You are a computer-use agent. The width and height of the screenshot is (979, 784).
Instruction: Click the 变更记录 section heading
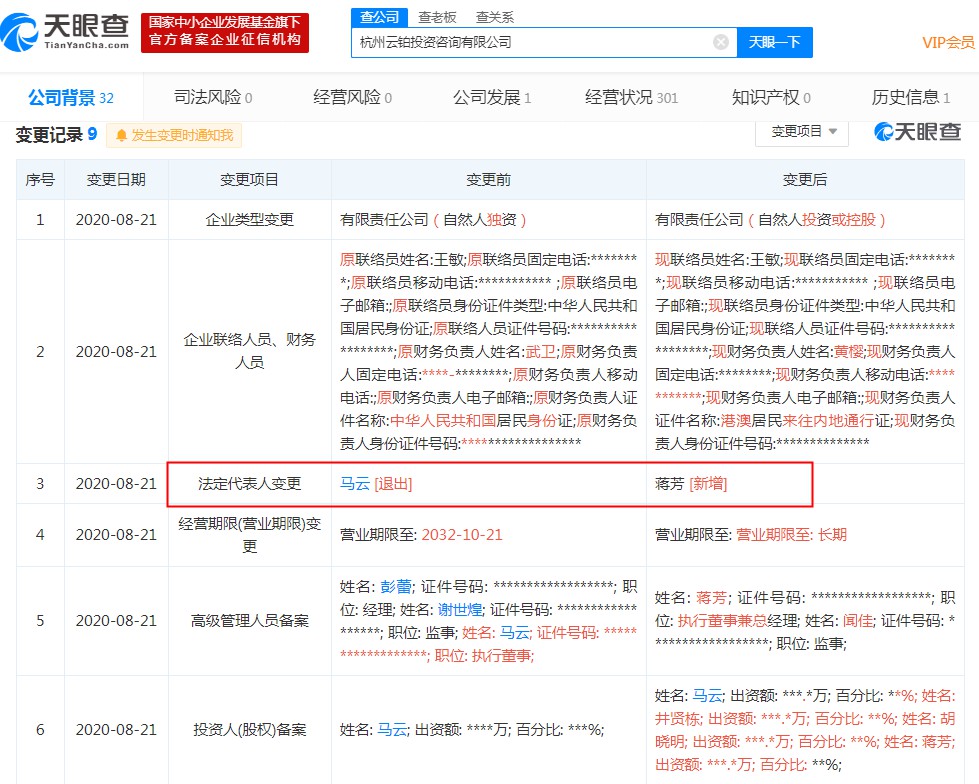point(49,135)
